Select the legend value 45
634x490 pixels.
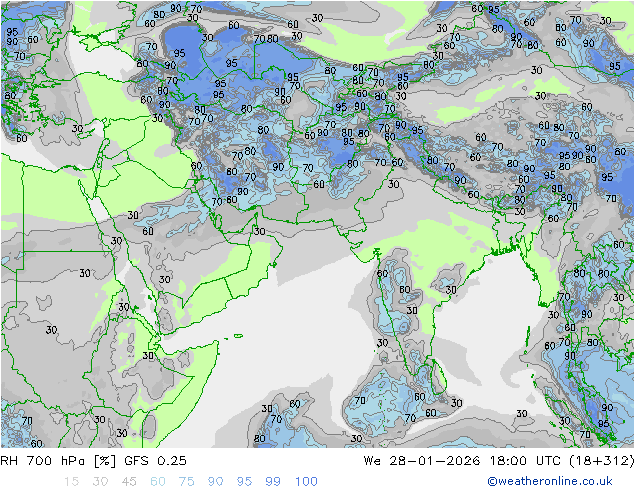pos(129,481)
